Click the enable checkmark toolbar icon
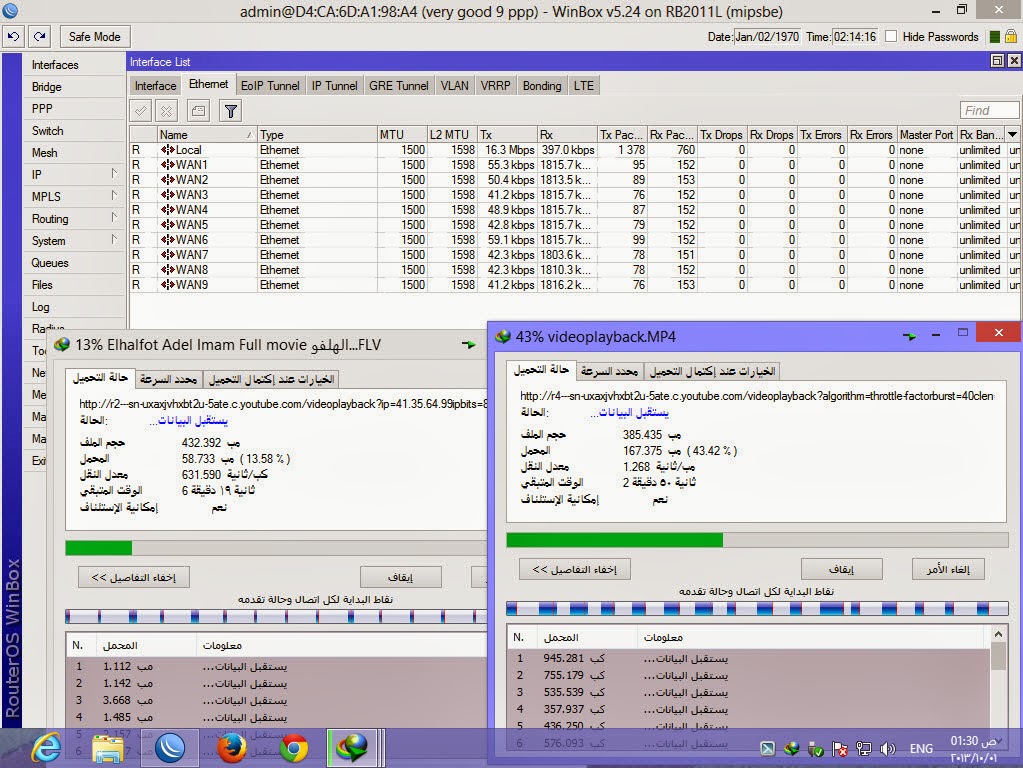 tap(140, 111)
